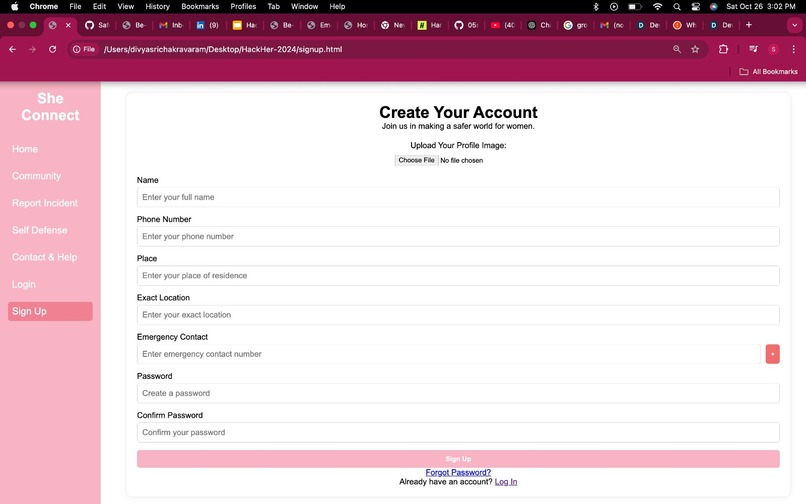Image resolution: width=806 pixels, height=504 pixels.
Task: Open Control Center
Action: [x=695, y=6]
